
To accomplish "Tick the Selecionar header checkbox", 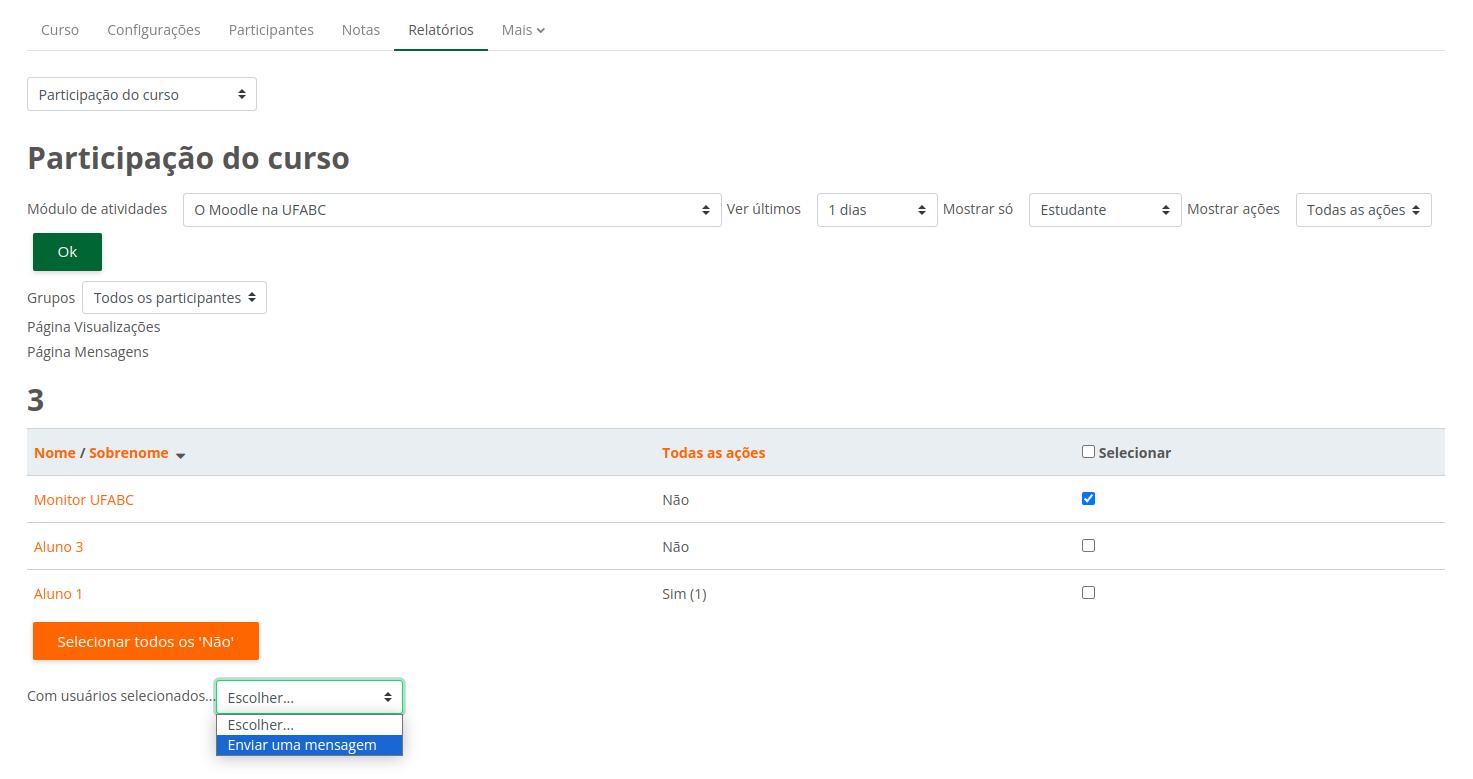I will point(1088,452).
